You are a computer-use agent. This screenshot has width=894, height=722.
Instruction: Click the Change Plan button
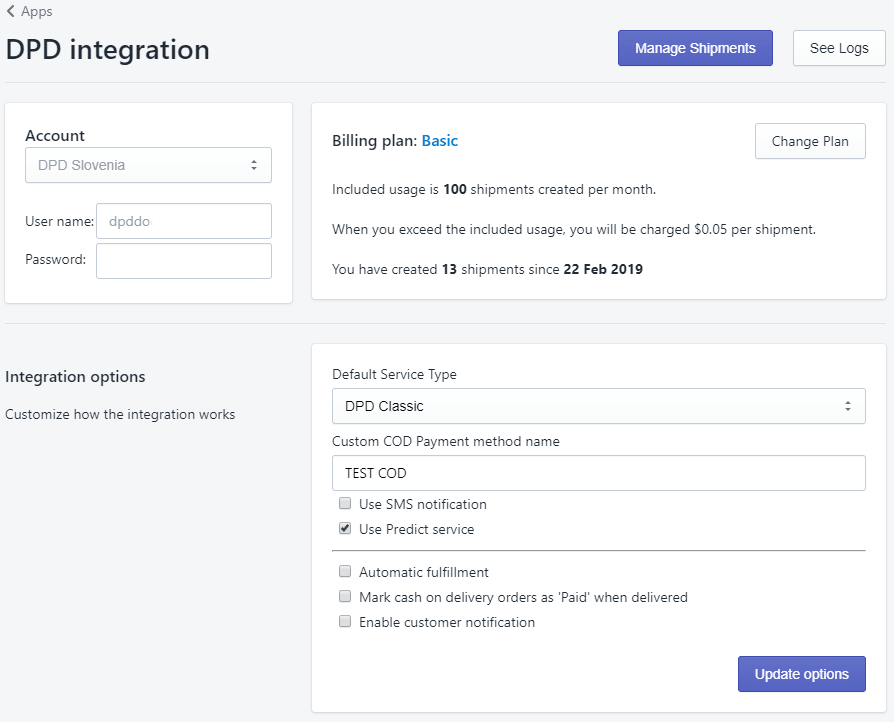(810, 141)
